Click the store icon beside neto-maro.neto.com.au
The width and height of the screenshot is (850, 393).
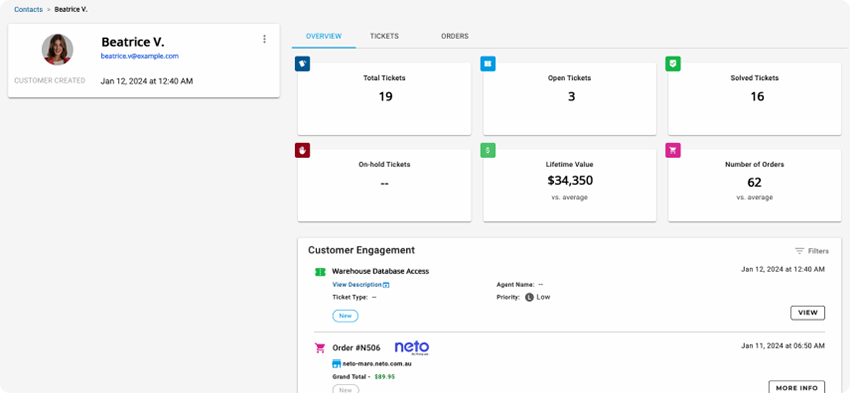coord(337,364)
